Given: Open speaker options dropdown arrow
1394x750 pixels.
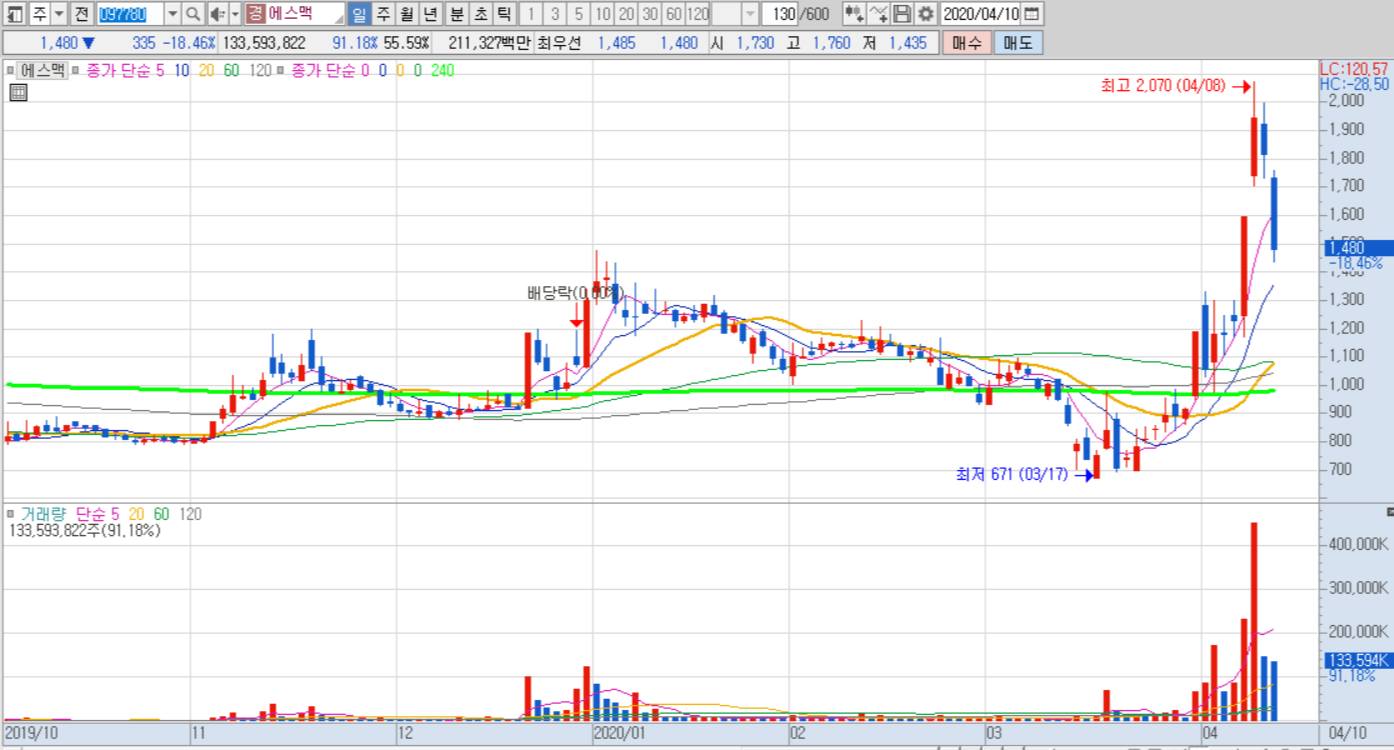Looking at the screenshot, I should coord(235,14).
